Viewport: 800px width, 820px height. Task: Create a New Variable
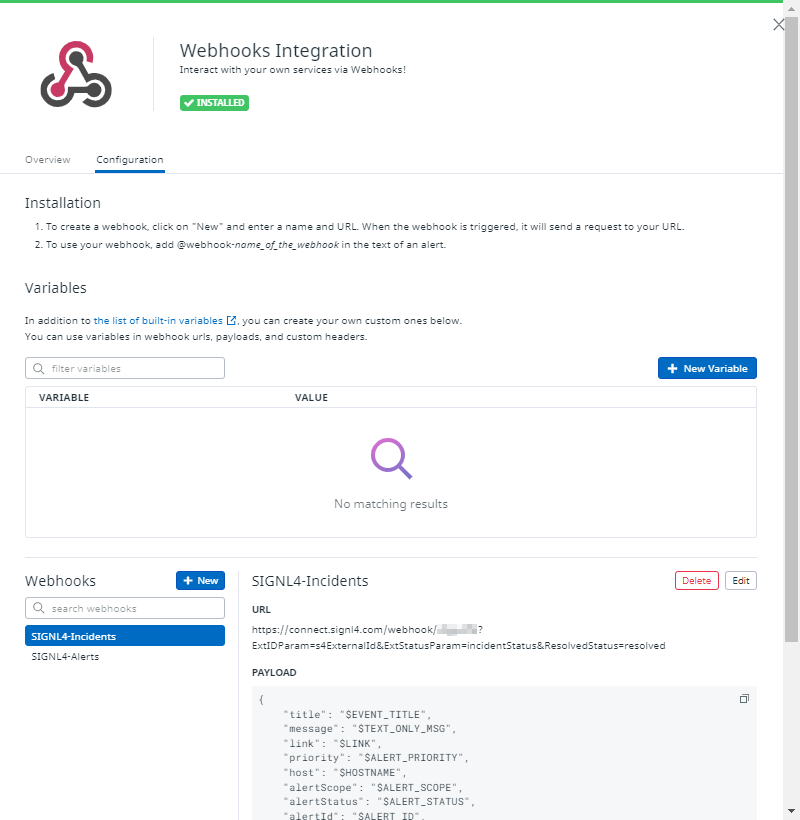(x=707, y=368)
